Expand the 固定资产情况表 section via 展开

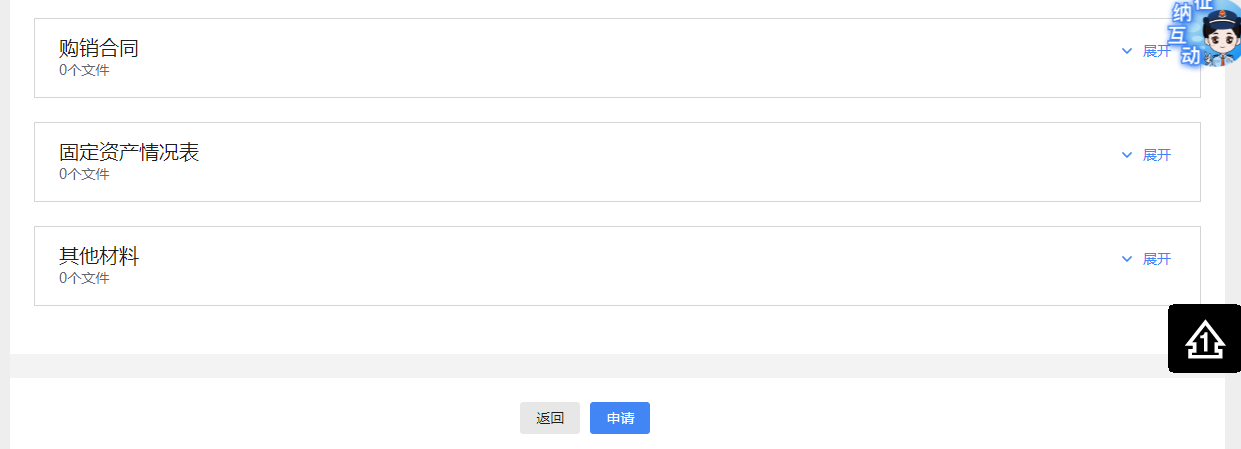pos(1156,155)
